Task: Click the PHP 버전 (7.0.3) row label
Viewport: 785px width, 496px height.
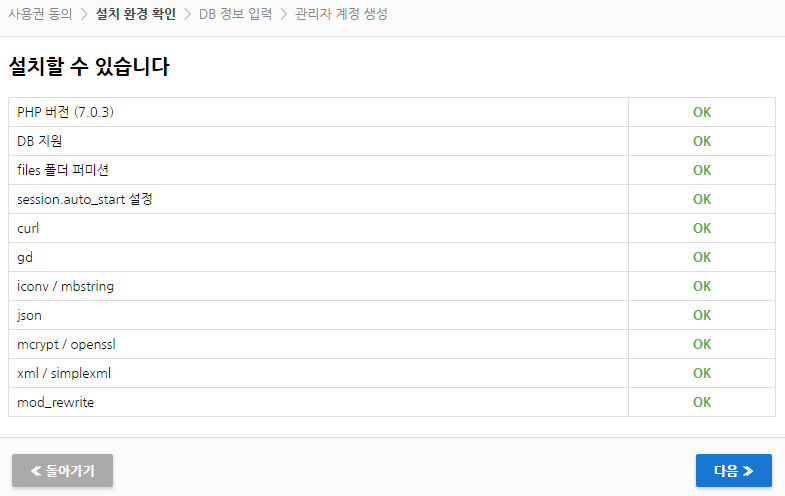Action: tap(66, 112)
